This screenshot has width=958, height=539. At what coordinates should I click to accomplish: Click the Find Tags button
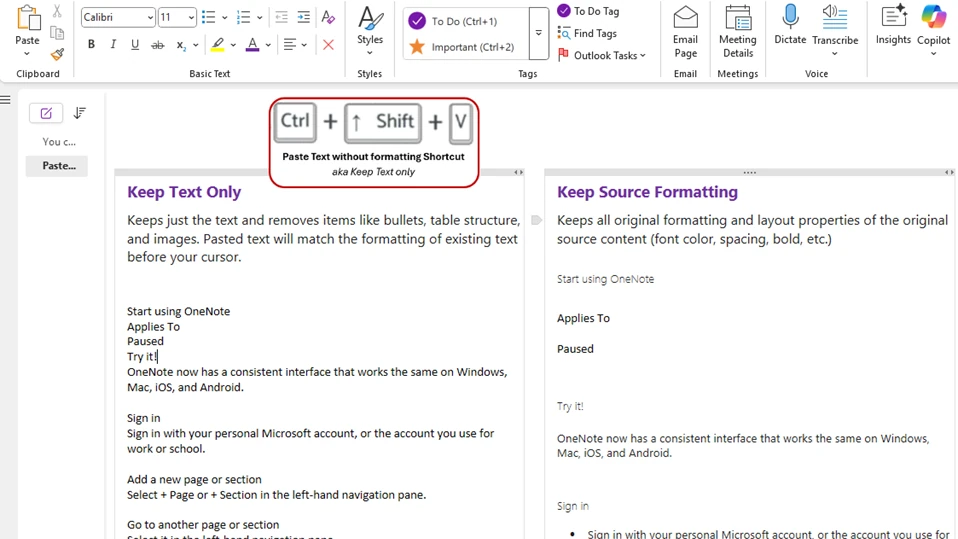pos(588,33)
